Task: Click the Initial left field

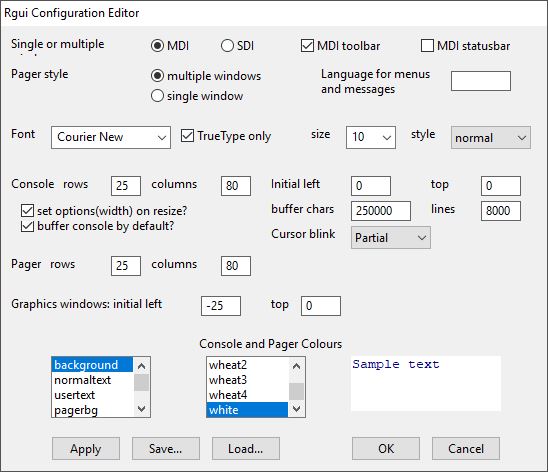Action: [371, 186]
